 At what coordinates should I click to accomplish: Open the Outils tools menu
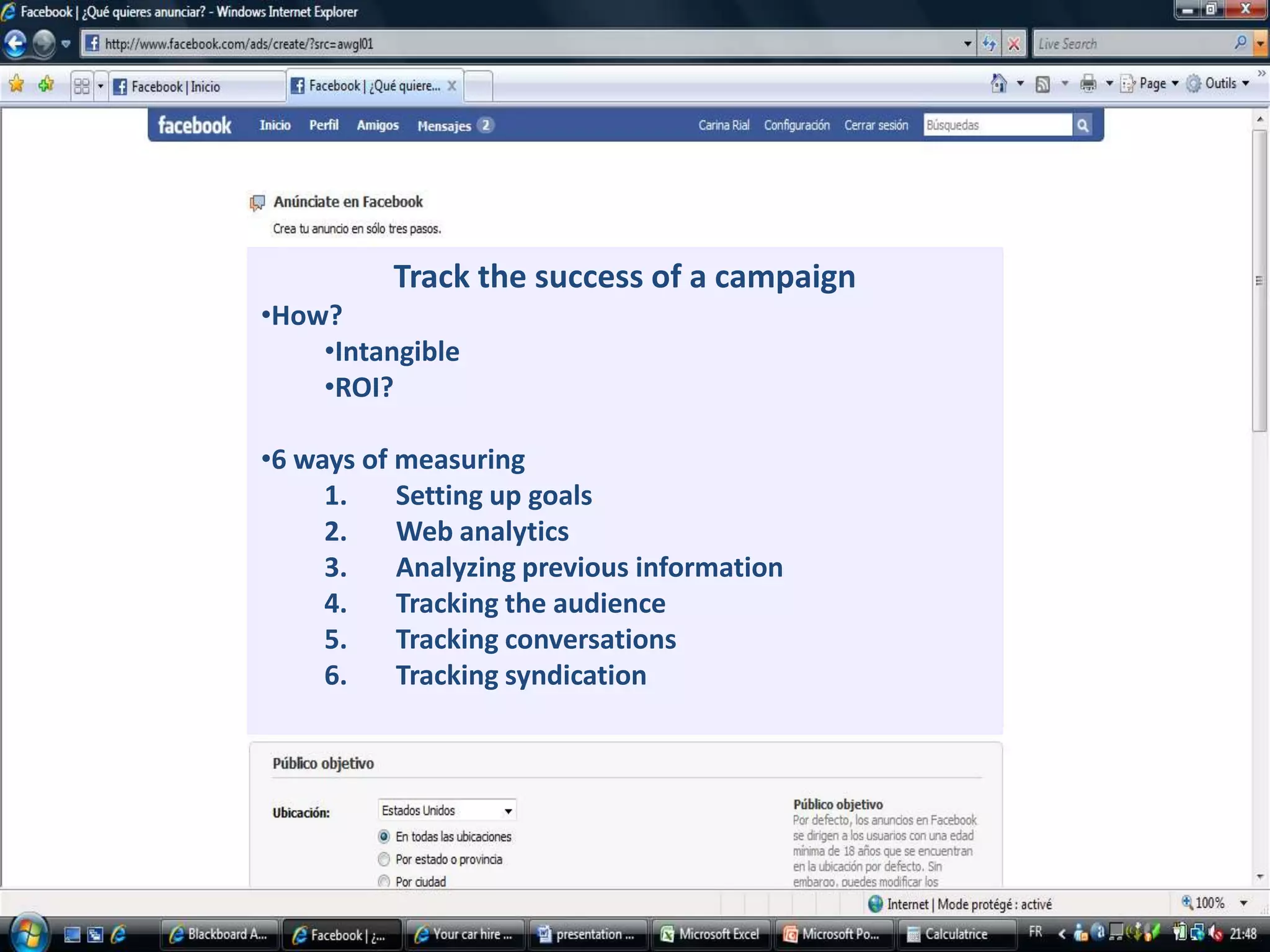click(x=1217, y=83)
